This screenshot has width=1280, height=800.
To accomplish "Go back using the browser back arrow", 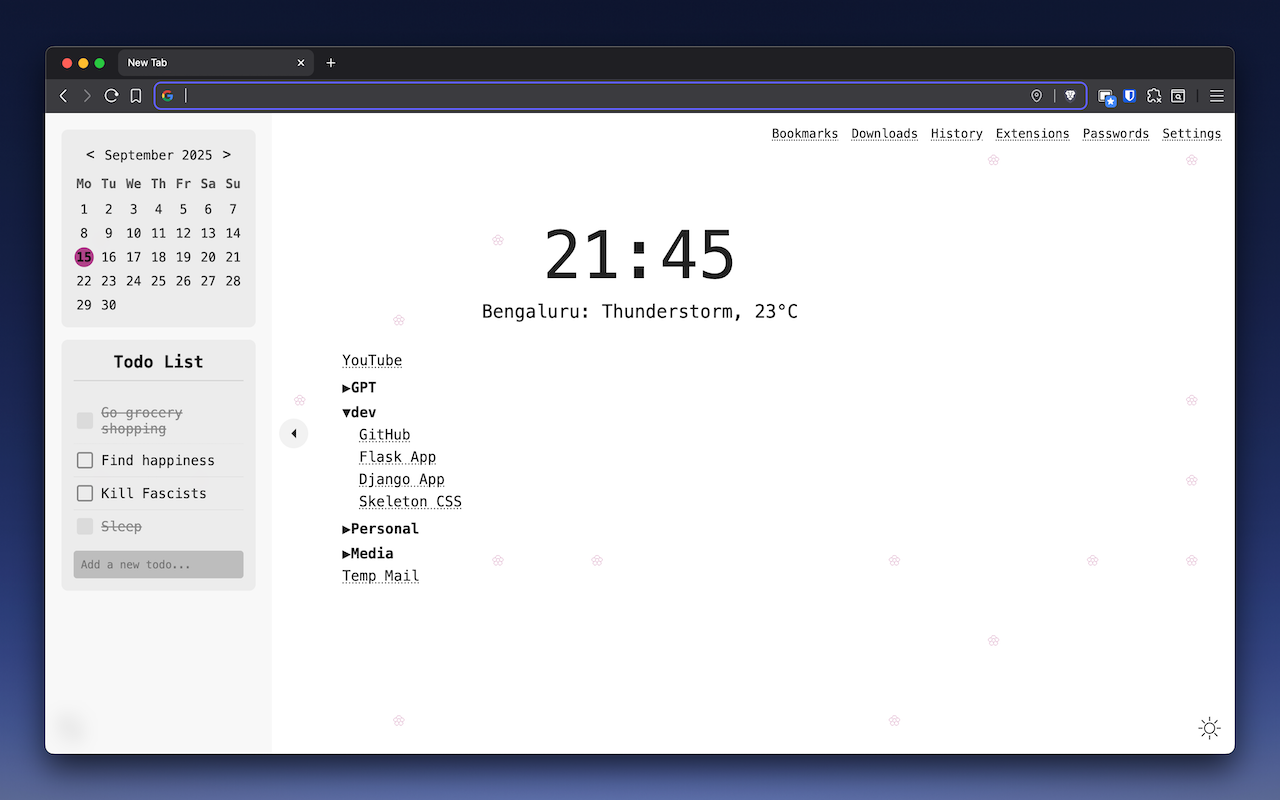I will [64, 96].
